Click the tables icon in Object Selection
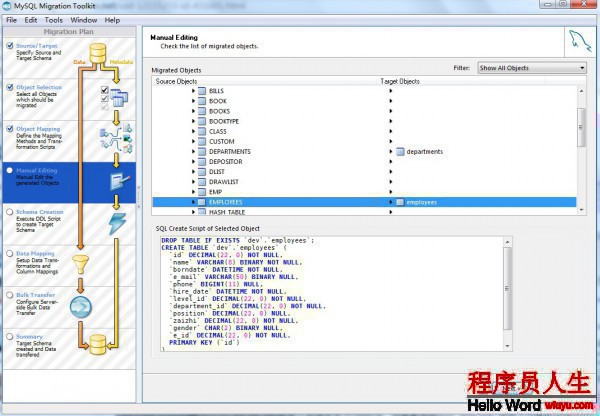 (119, 98)
